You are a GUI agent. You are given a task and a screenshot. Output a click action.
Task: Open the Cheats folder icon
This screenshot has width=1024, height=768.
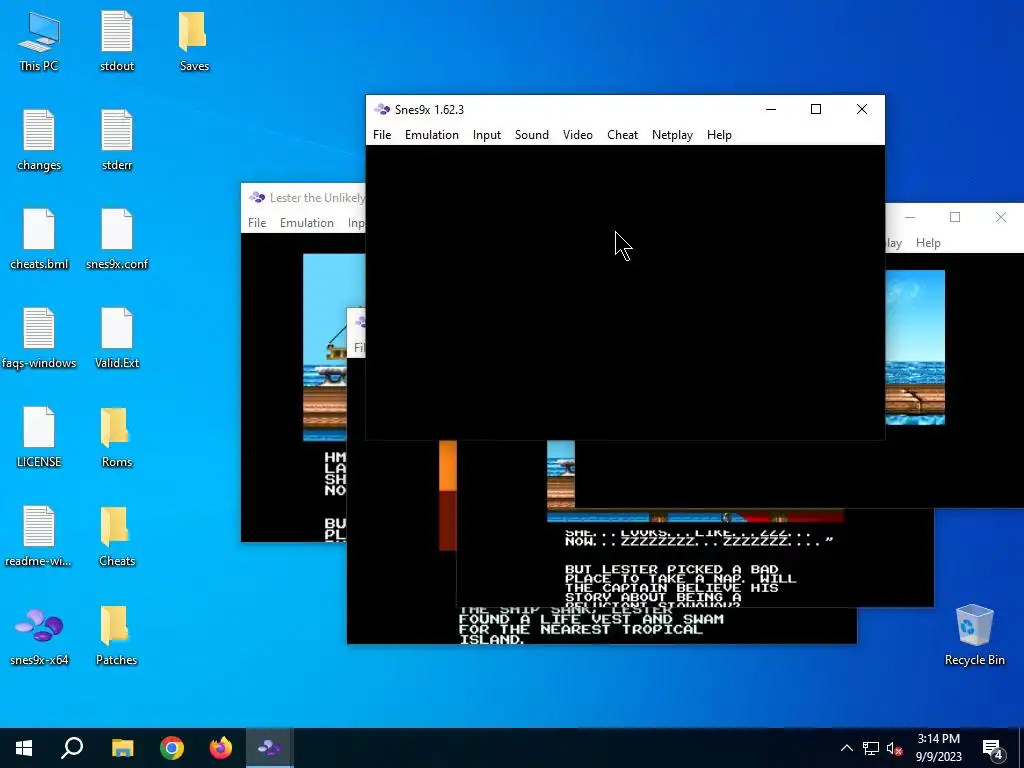coord(117,536)
